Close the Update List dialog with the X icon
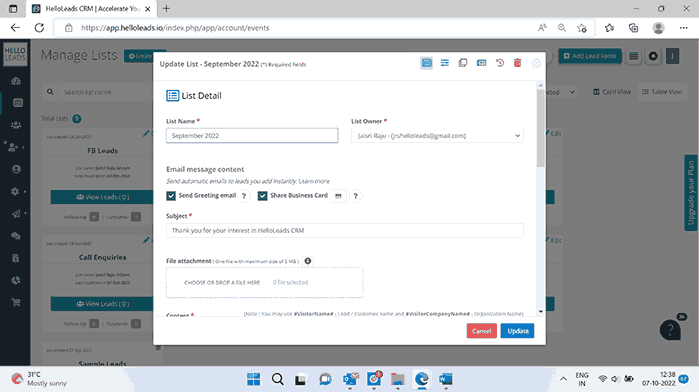Image resolution: width=699 pixels, height=392 pixels. tap(536, 64)
